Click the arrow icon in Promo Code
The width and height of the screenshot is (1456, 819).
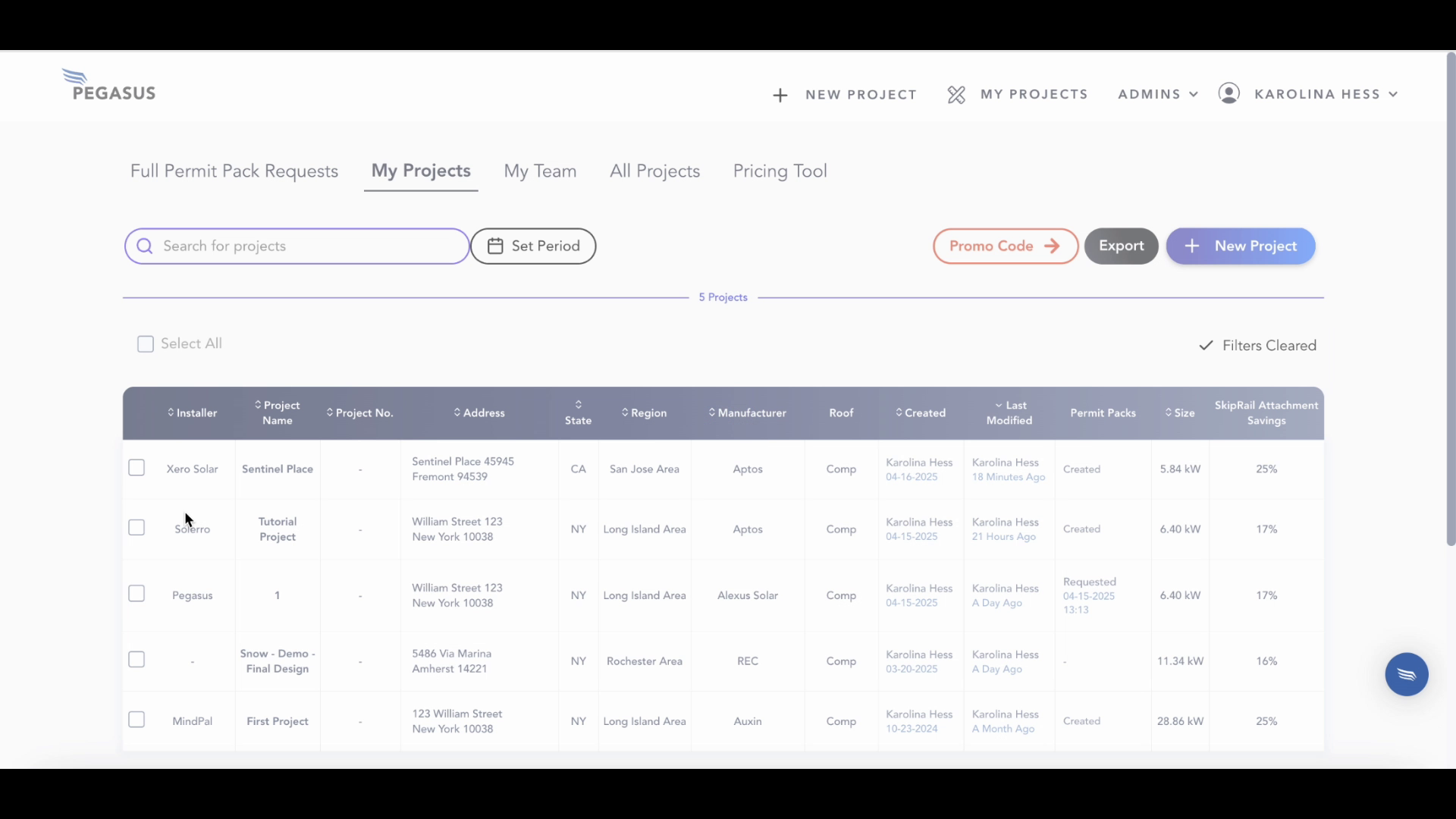coord(1052,246)
